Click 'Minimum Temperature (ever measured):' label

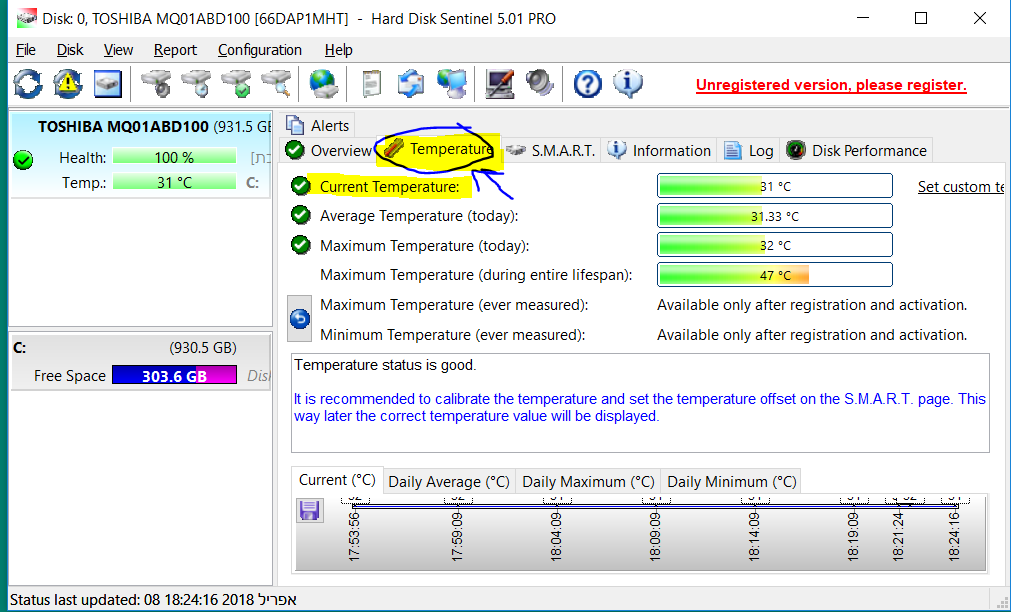pyautogui.click(x=453, y=335)
